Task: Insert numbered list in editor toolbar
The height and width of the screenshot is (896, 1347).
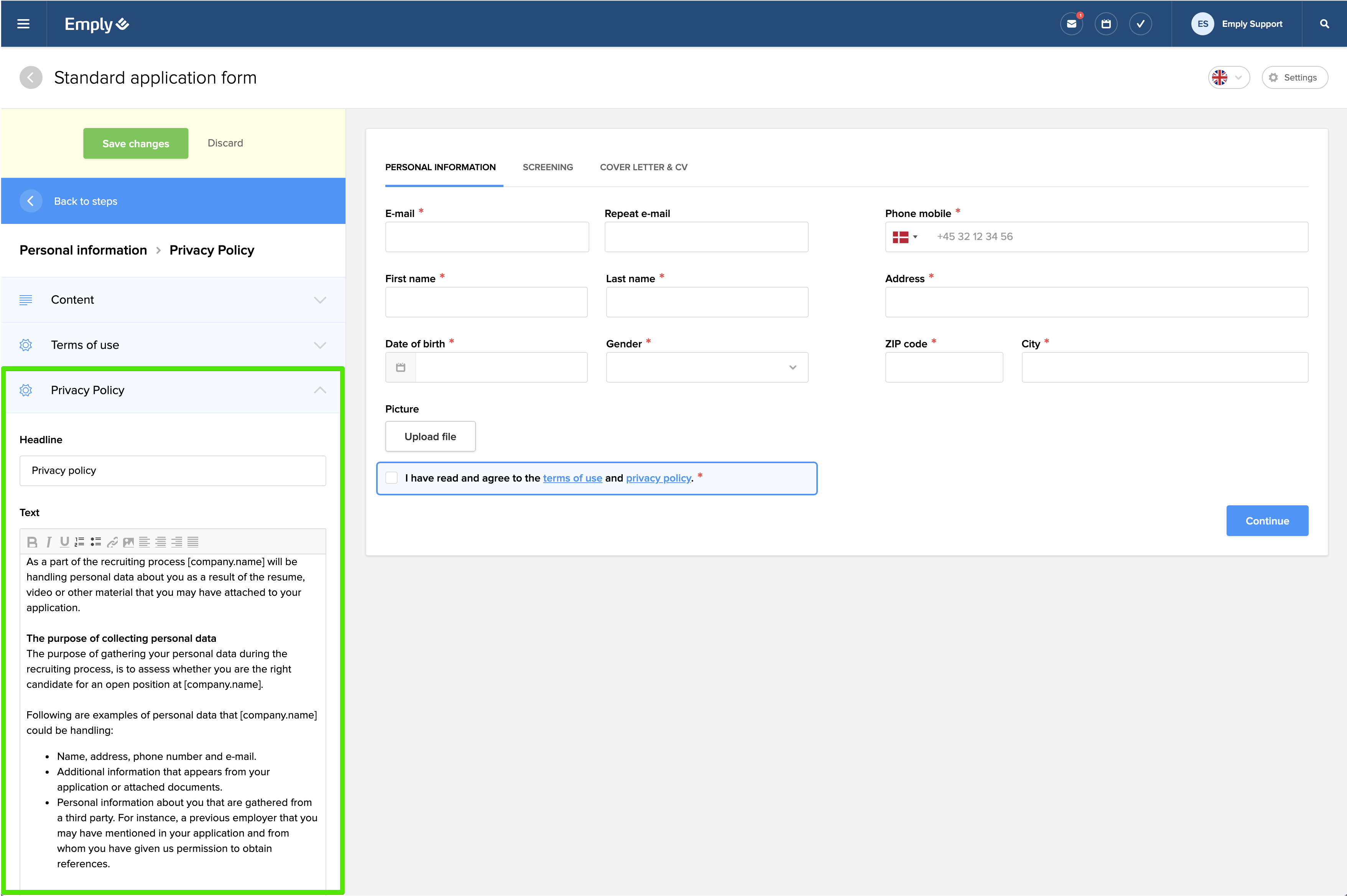Action: (79, 542)
